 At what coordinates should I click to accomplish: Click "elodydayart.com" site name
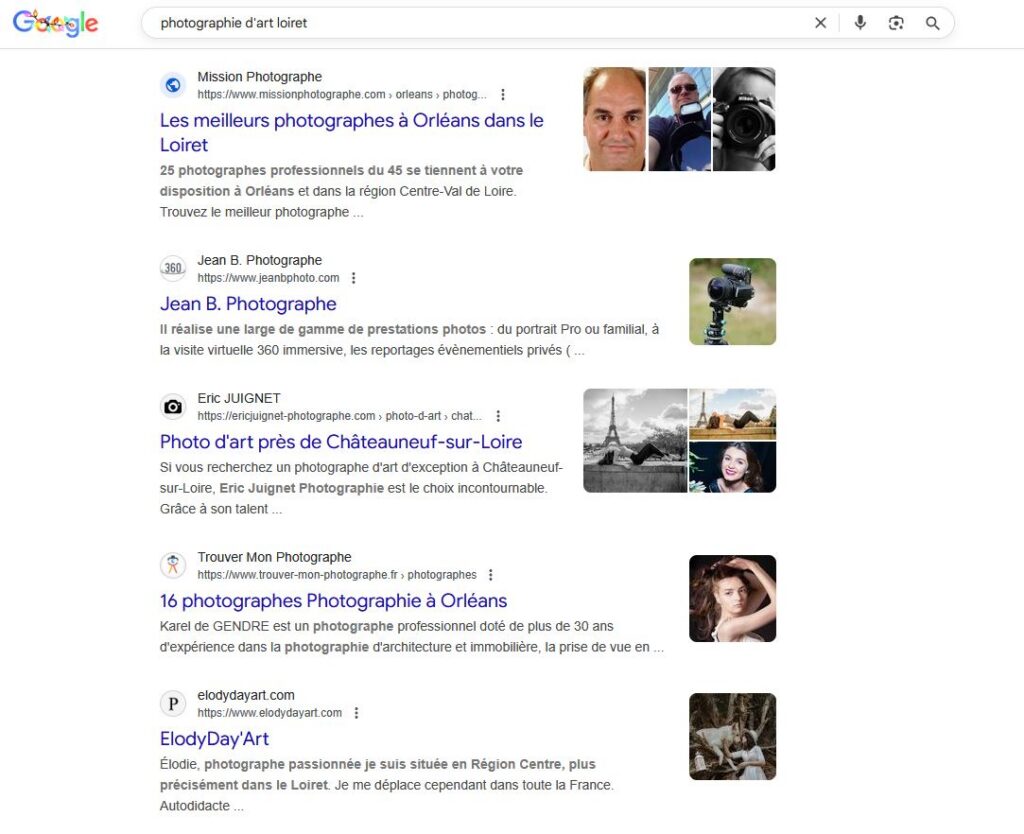coord(246,696)
